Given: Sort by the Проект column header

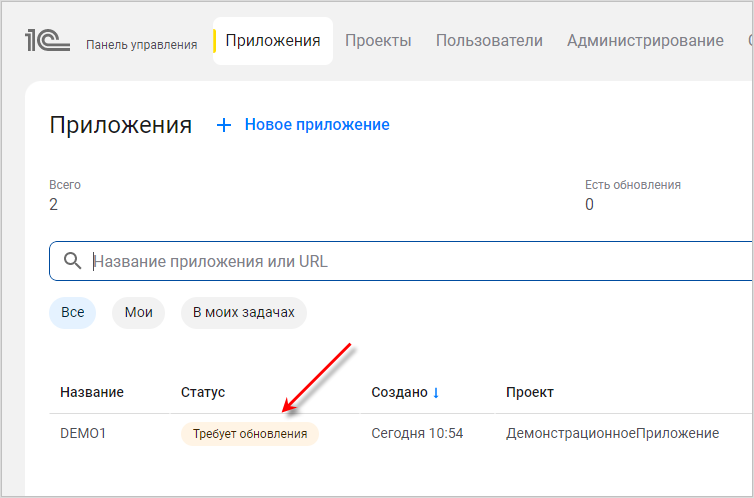Looking at the screenshot, I should point(529,392).
